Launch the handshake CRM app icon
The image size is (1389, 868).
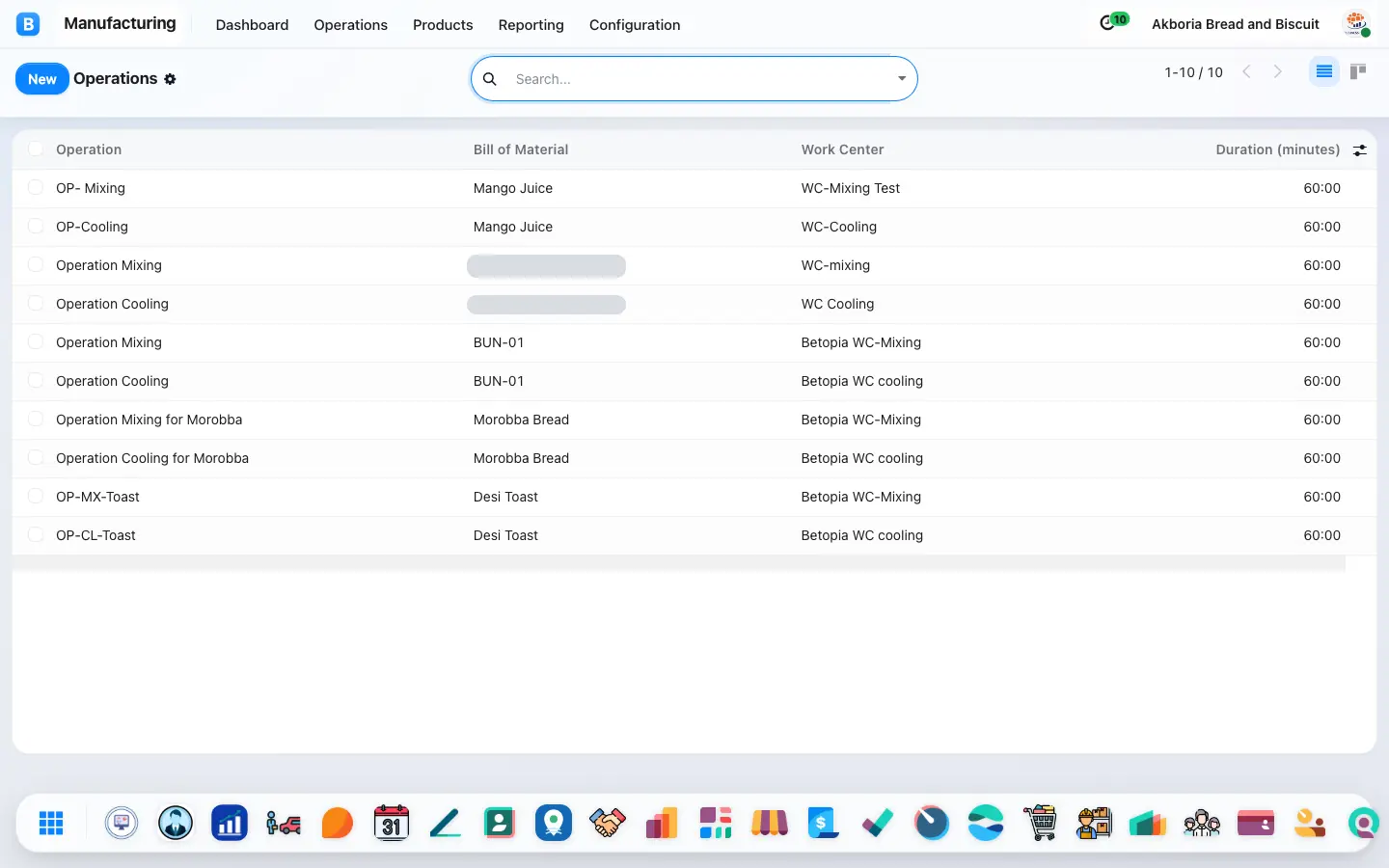pyautogui.click(x=608, y=823)
